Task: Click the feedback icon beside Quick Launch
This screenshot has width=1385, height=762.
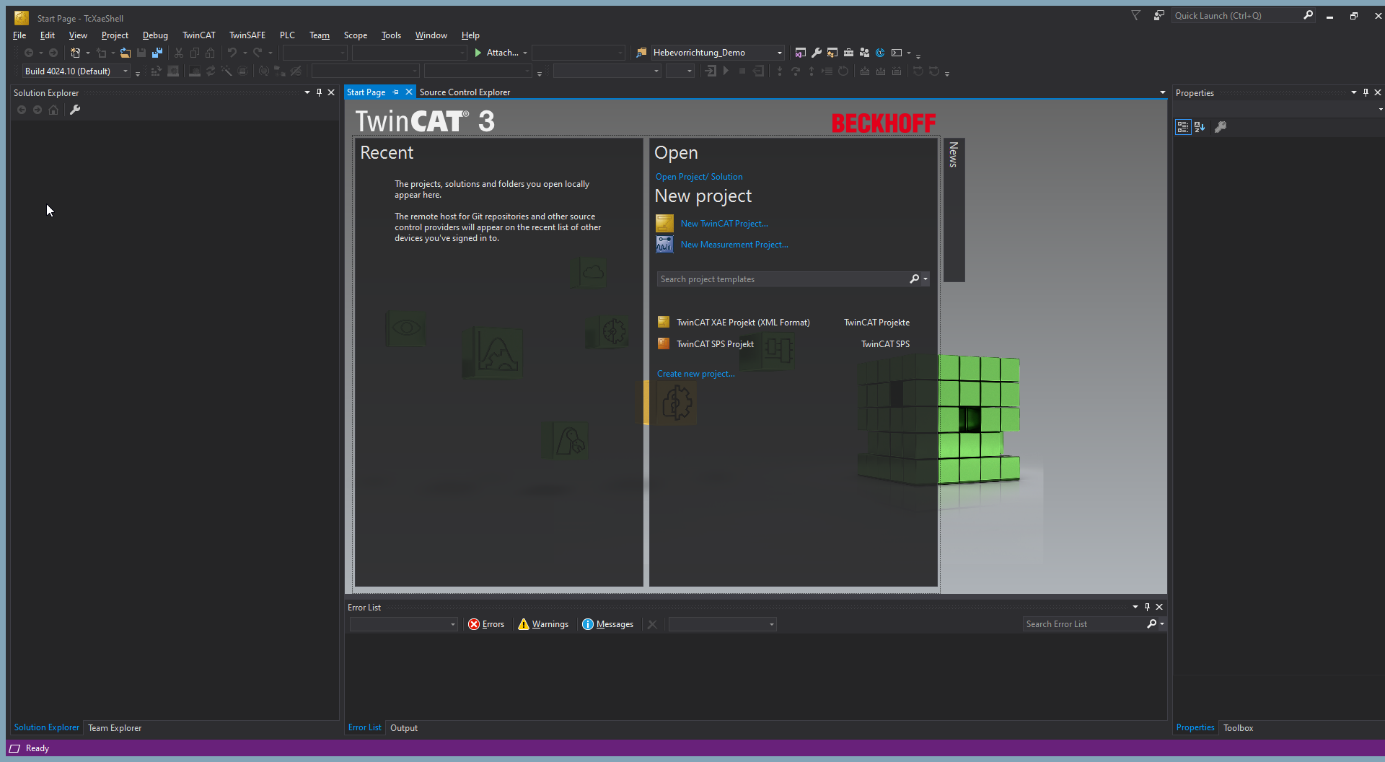Action: 1158,15
